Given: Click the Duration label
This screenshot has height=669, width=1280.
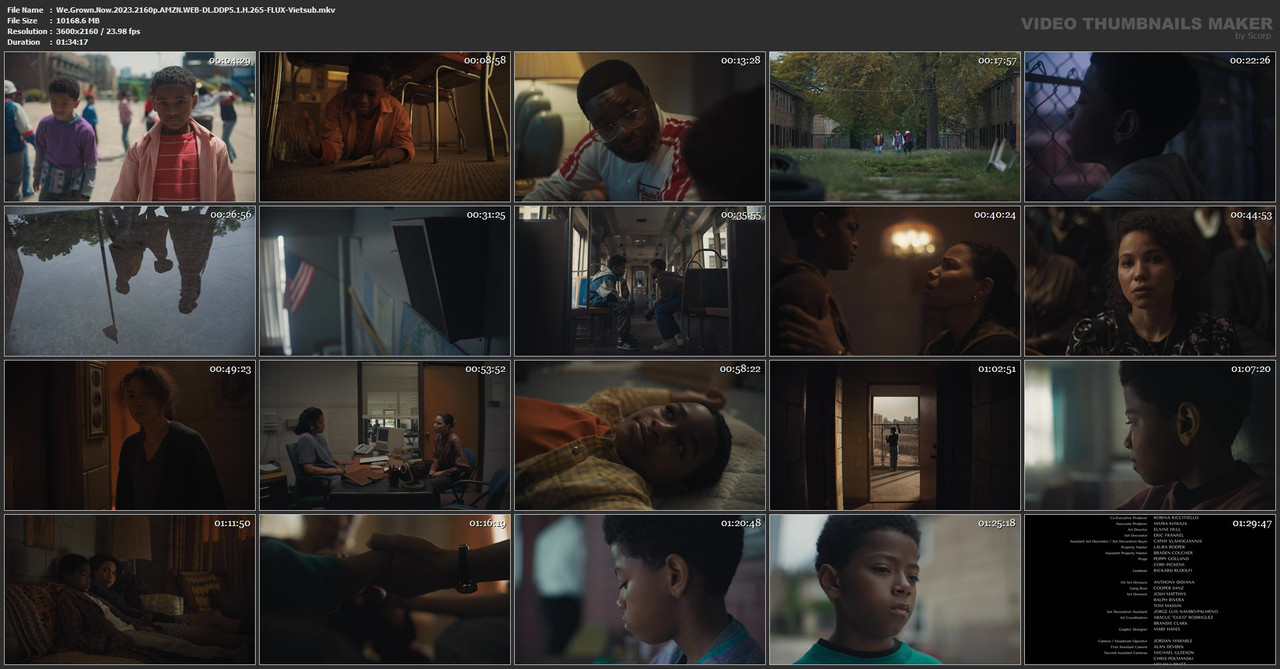Looking at the screenshot, I should pyautogui.click(x=24, y=43).
